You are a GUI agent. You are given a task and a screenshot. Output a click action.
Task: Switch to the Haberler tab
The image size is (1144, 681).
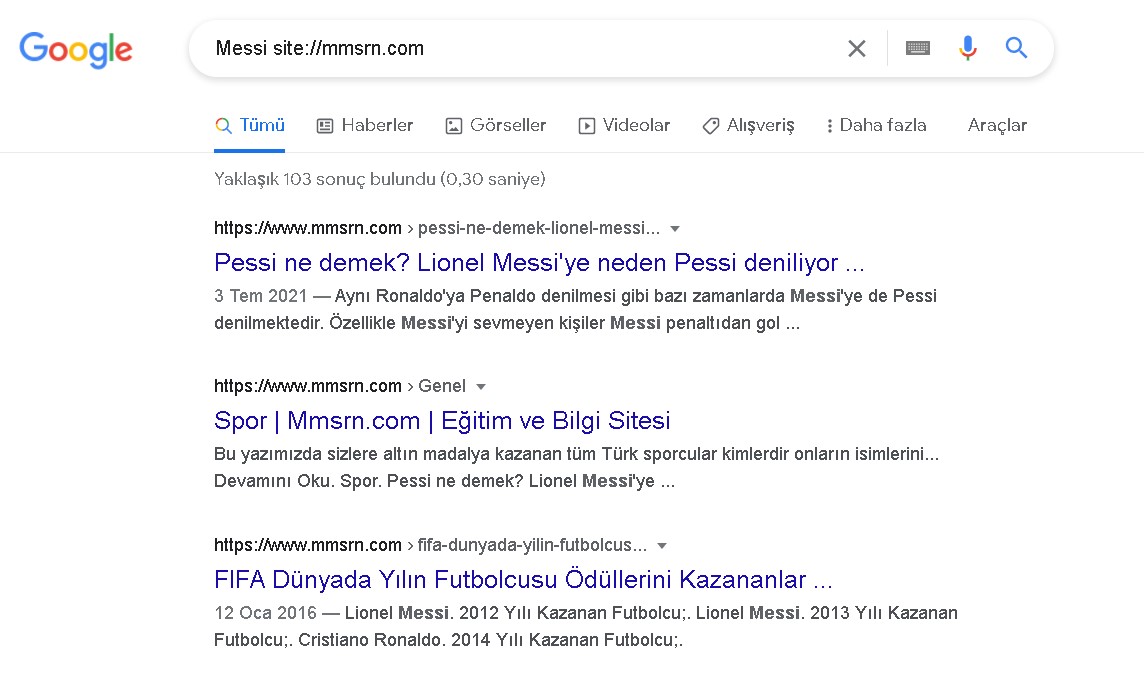coord(365,126)
